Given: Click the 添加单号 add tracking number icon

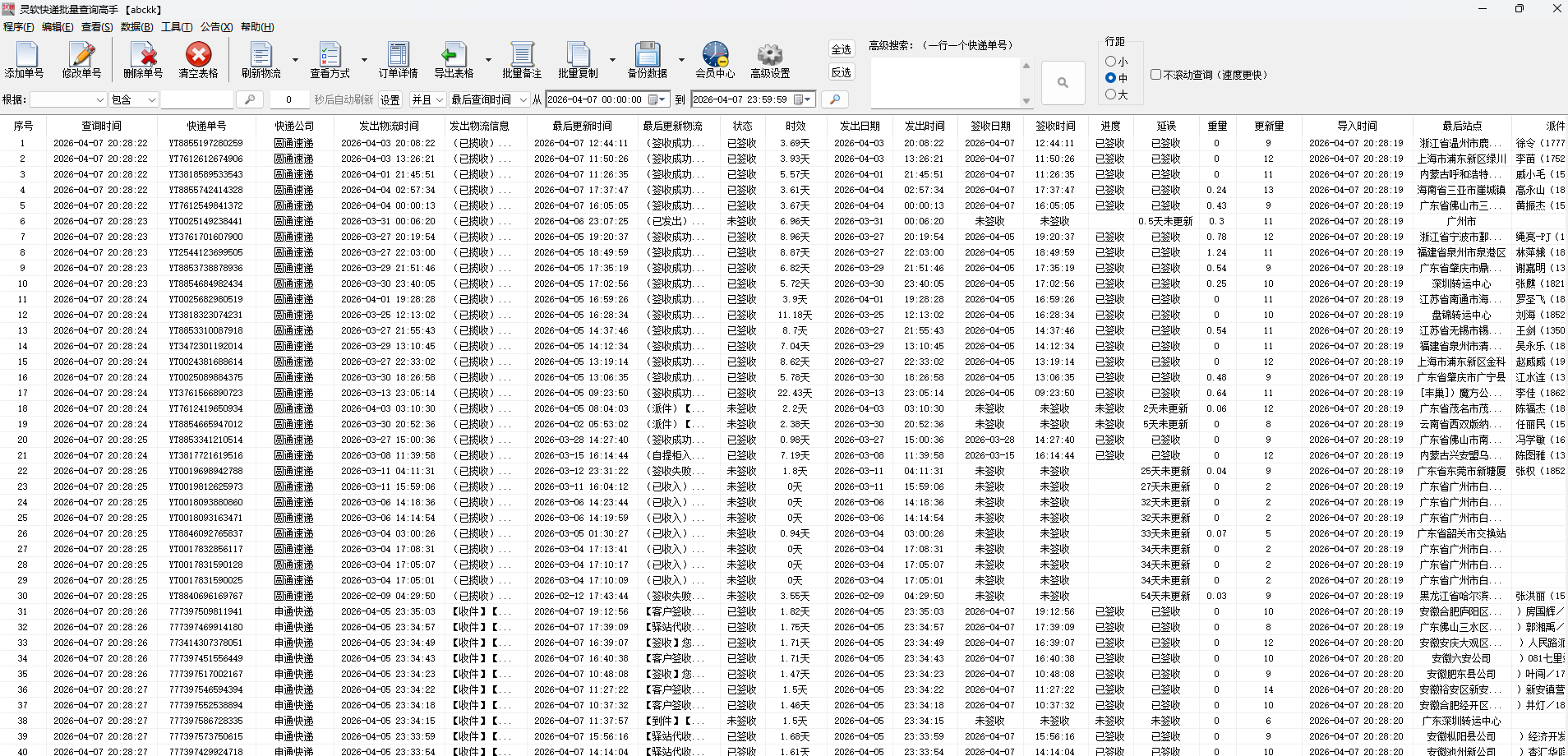Looking at the screenshot, I should (x=25, y=60).
